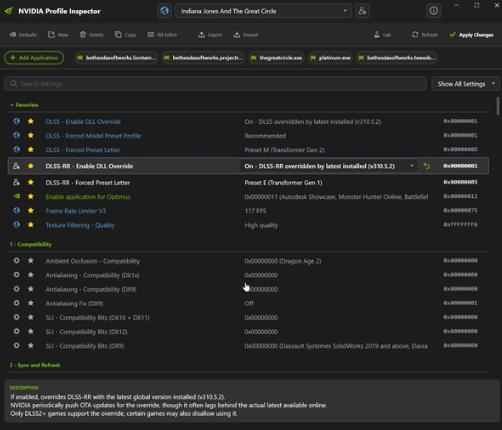
Task: Click the user icon on DLSS-RR - Enable DLL Override row
Action: click(x=16, y=166)
